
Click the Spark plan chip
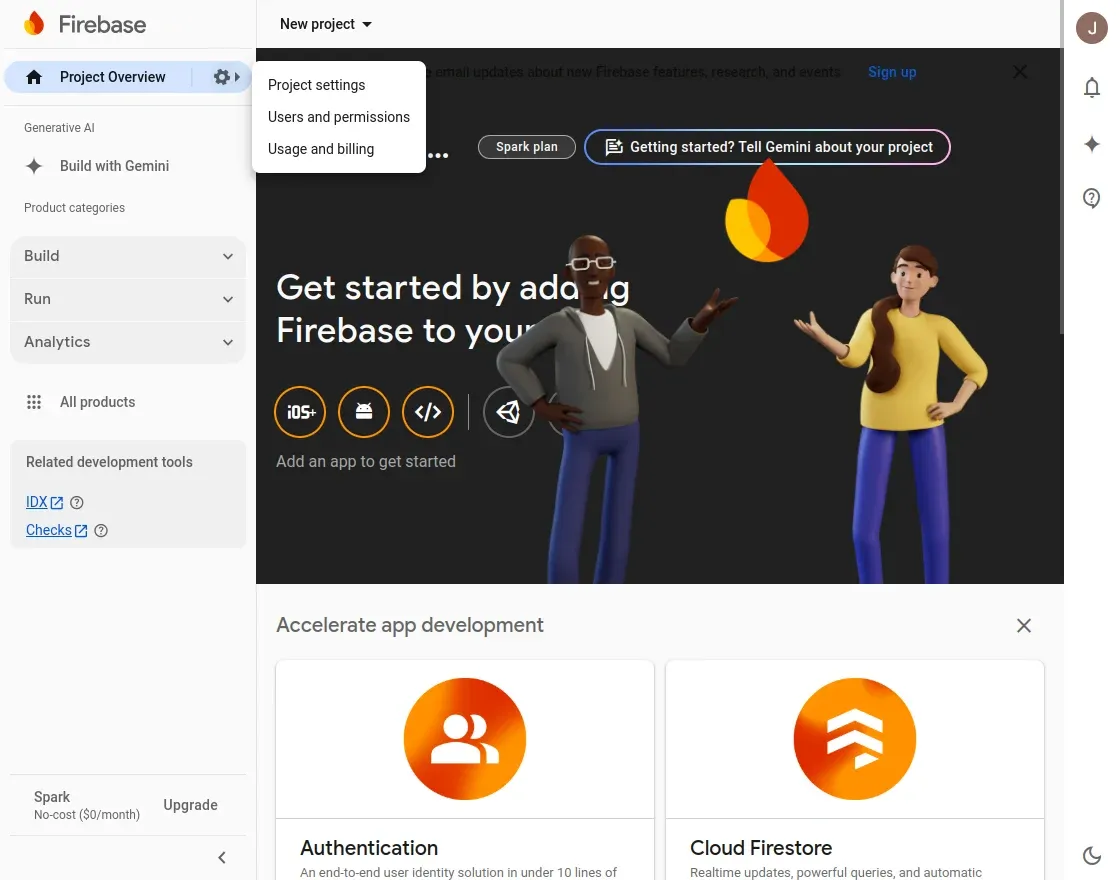(x=526, y=147)
